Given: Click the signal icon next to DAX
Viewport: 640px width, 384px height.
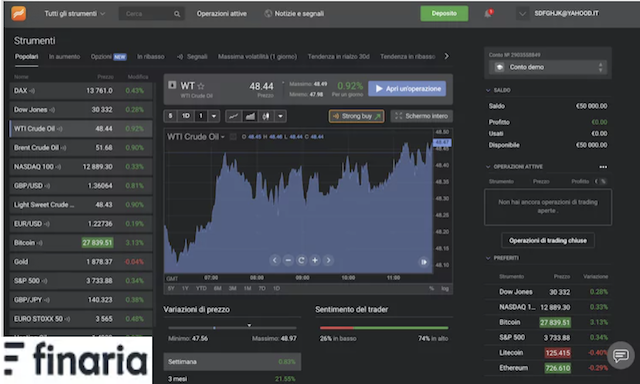Looking at the screenshot, I should pos(32,91).
